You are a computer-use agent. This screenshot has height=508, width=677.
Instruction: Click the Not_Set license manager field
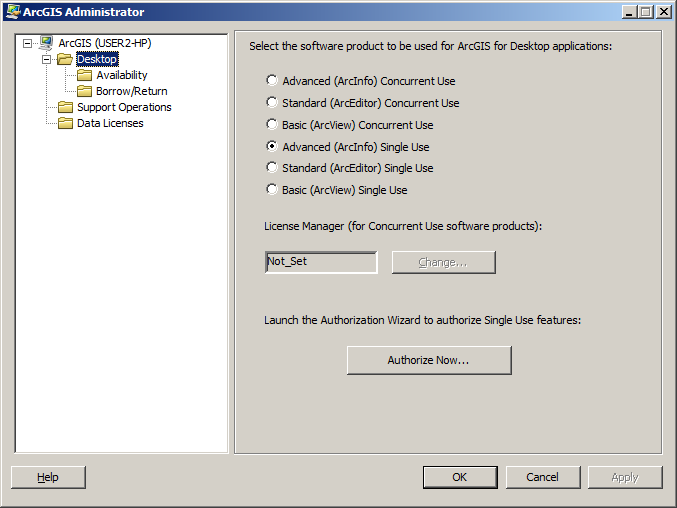[321, 262]
